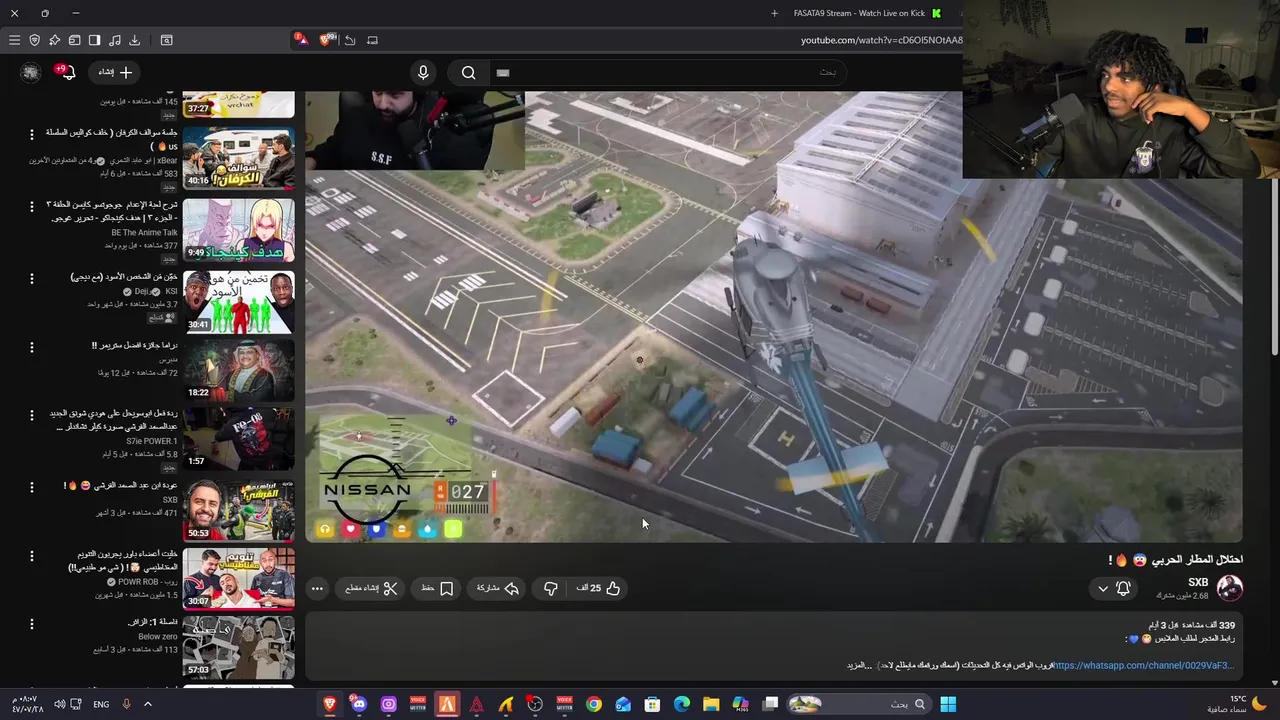Open YouTube notifications bell with 9+ badge
Viewport: 1280px width, 720px height.
click(66, 72)
